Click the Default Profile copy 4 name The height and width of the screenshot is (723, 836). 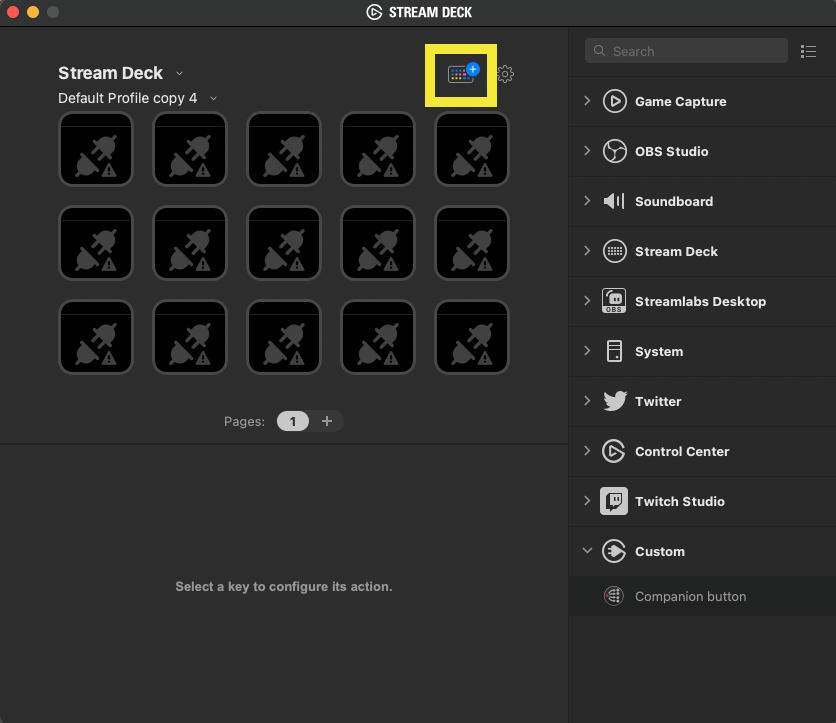click(x=127, y=98)
